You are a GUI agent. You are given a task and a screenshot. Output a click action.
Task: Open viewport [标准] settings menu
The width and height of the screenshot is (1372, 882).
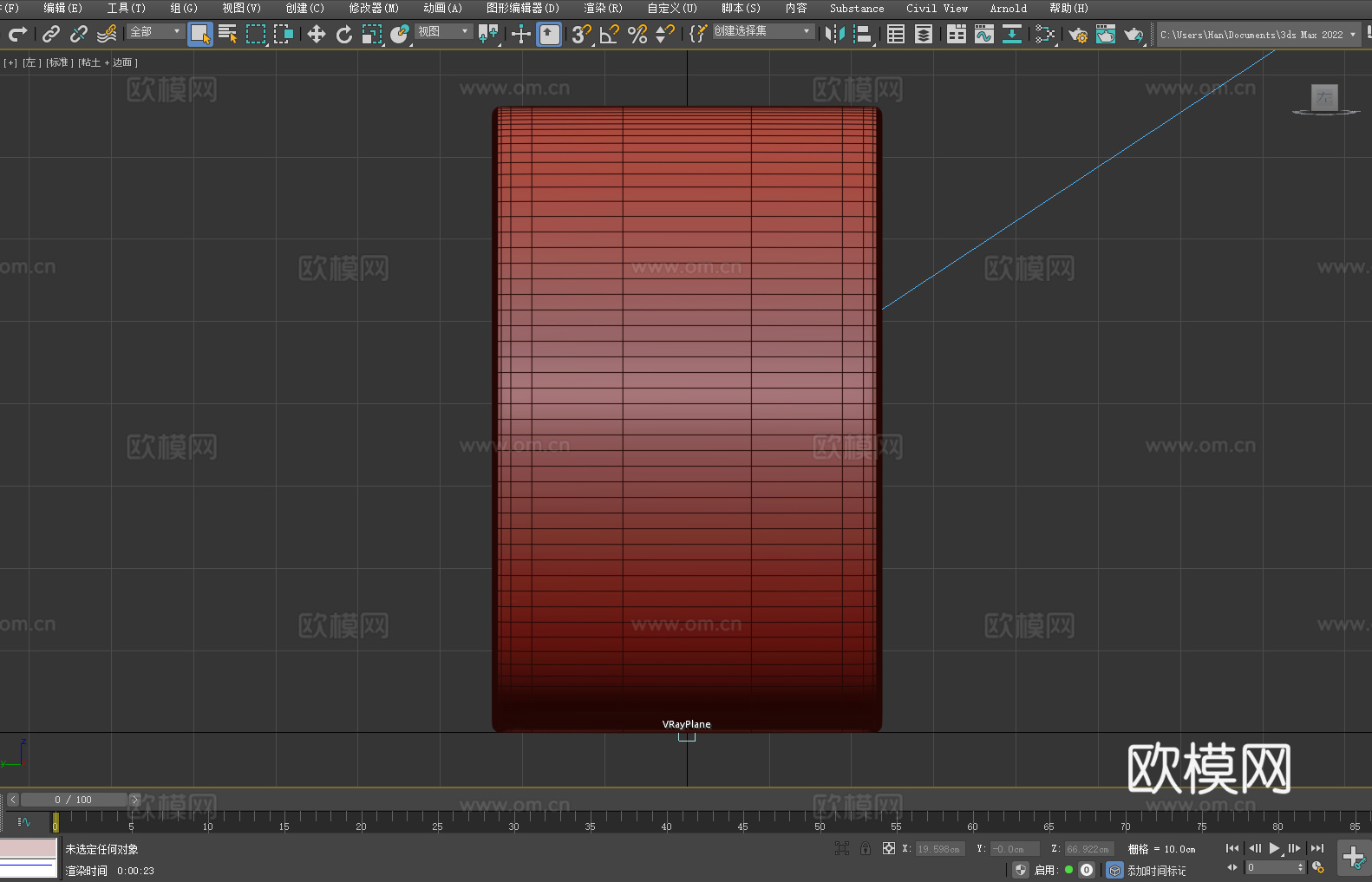[60, 62]
